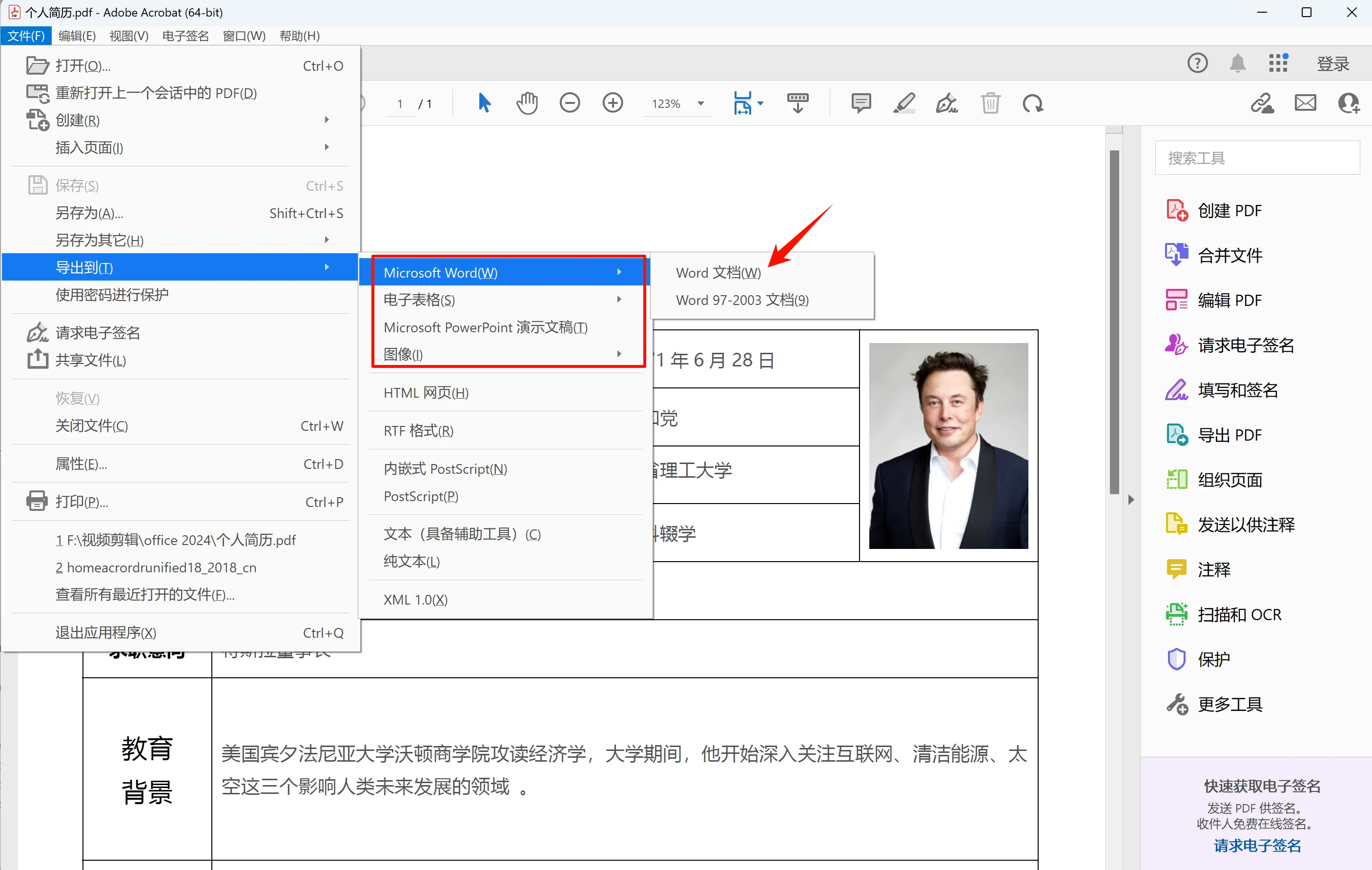
Task: Expand the fit page options arrow
Action: coord(760,104)
